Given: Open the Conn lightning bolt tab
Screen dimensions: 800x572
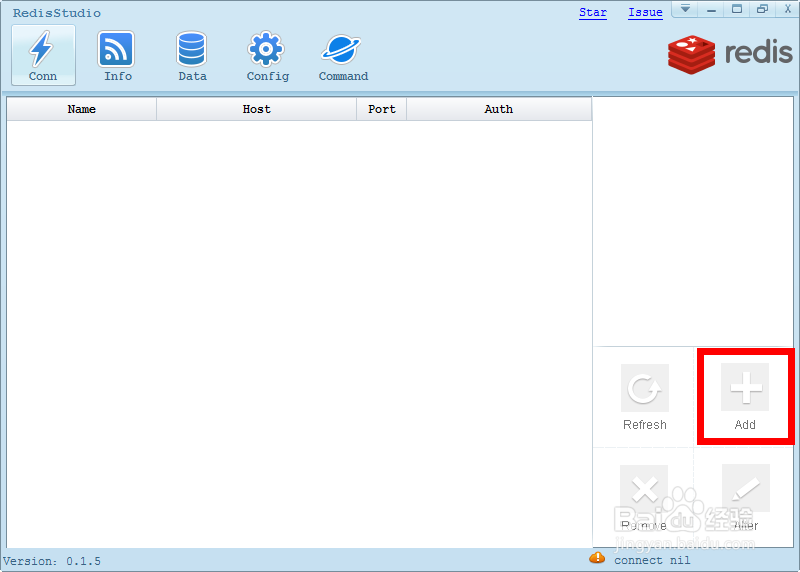Looking at the screenshot, I should [x=43, y=55].
